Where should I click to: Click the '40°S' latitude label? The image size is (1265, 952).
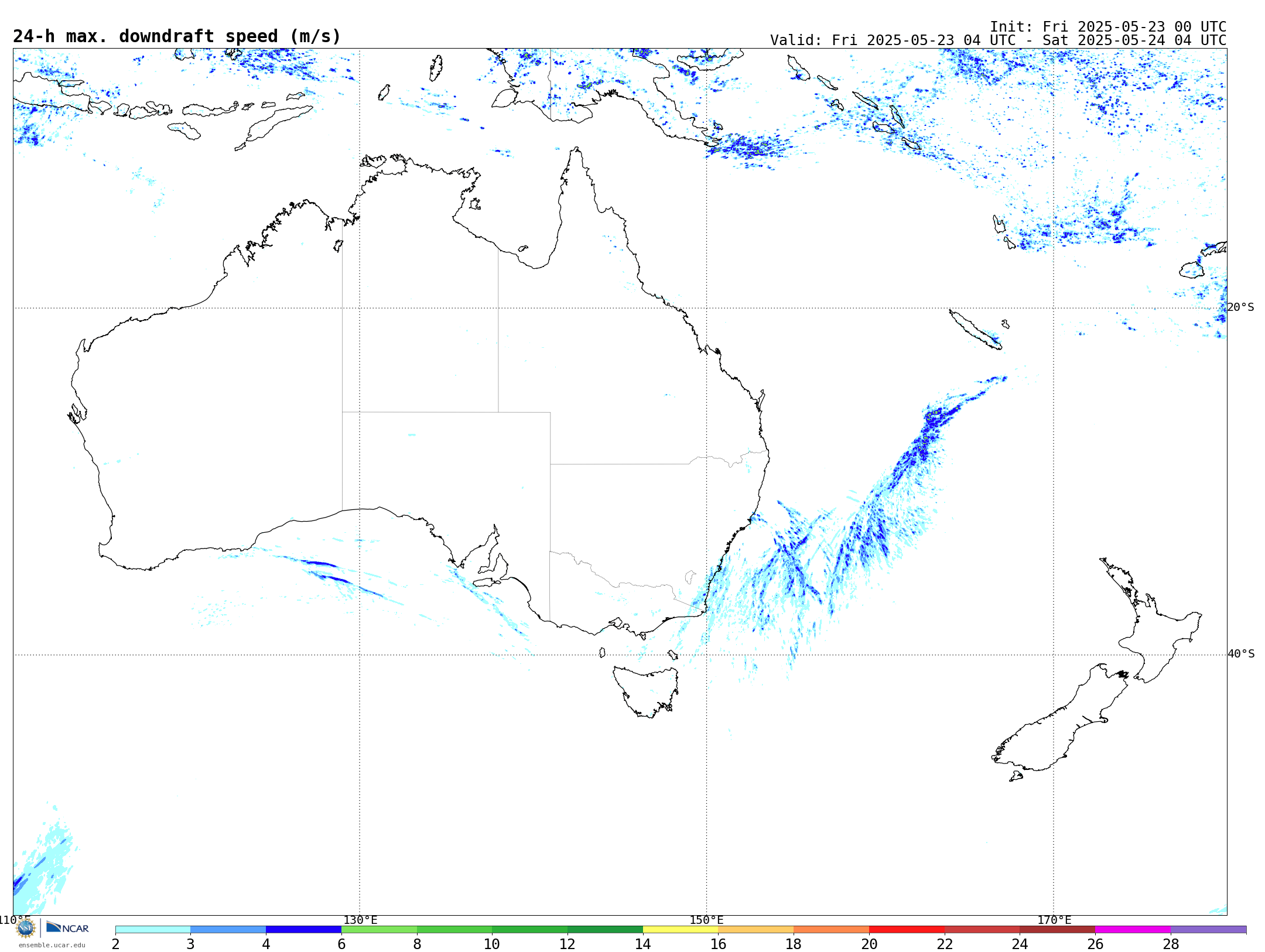pos(1241,654)
